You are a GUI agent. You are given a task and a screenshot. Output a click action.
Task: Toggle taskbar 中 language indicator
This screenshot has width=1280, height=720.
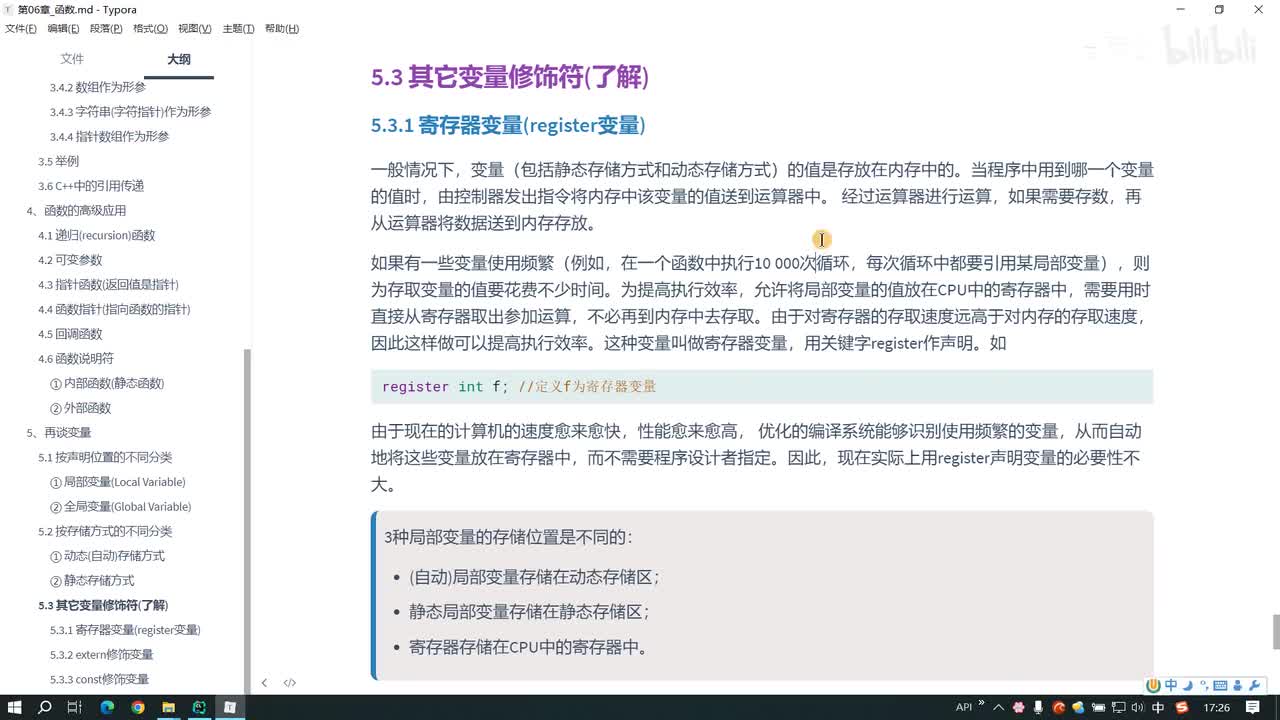point(1158,707)
